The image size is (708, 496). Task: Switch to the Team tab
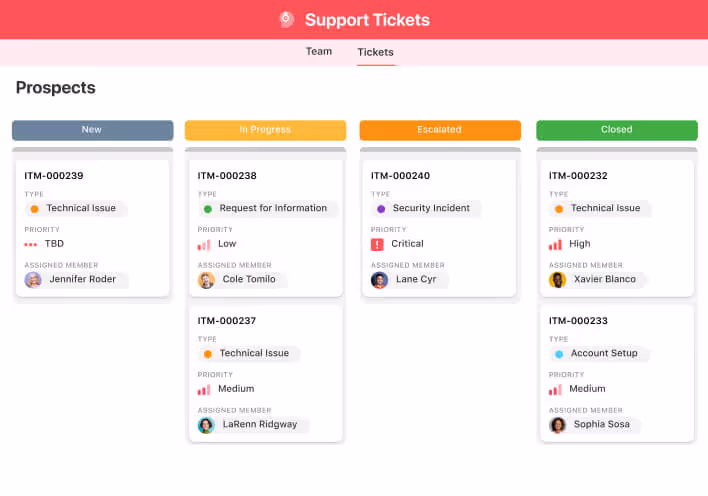click(319, 52)
